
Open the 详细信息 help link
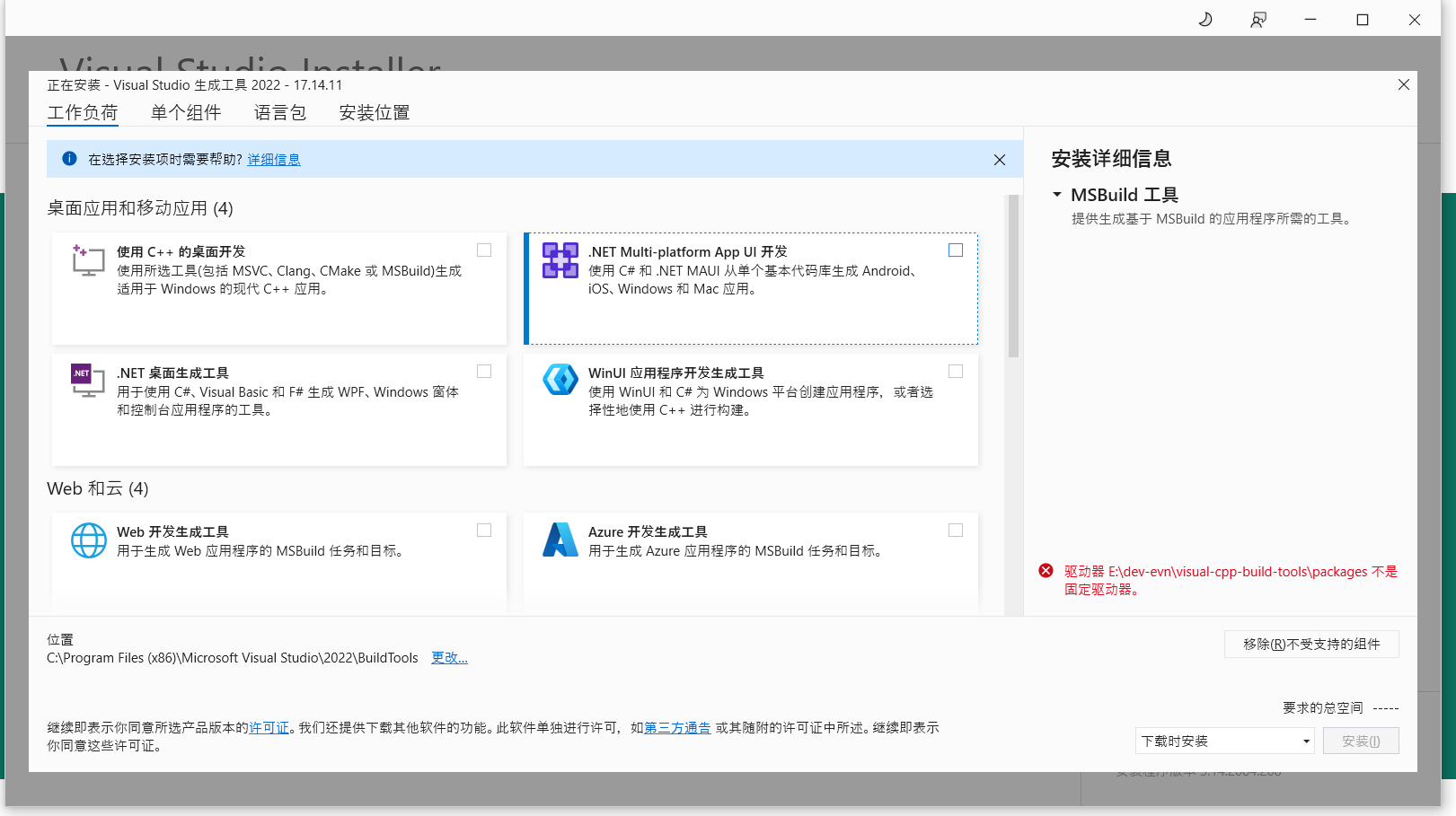tap(274, 160)
